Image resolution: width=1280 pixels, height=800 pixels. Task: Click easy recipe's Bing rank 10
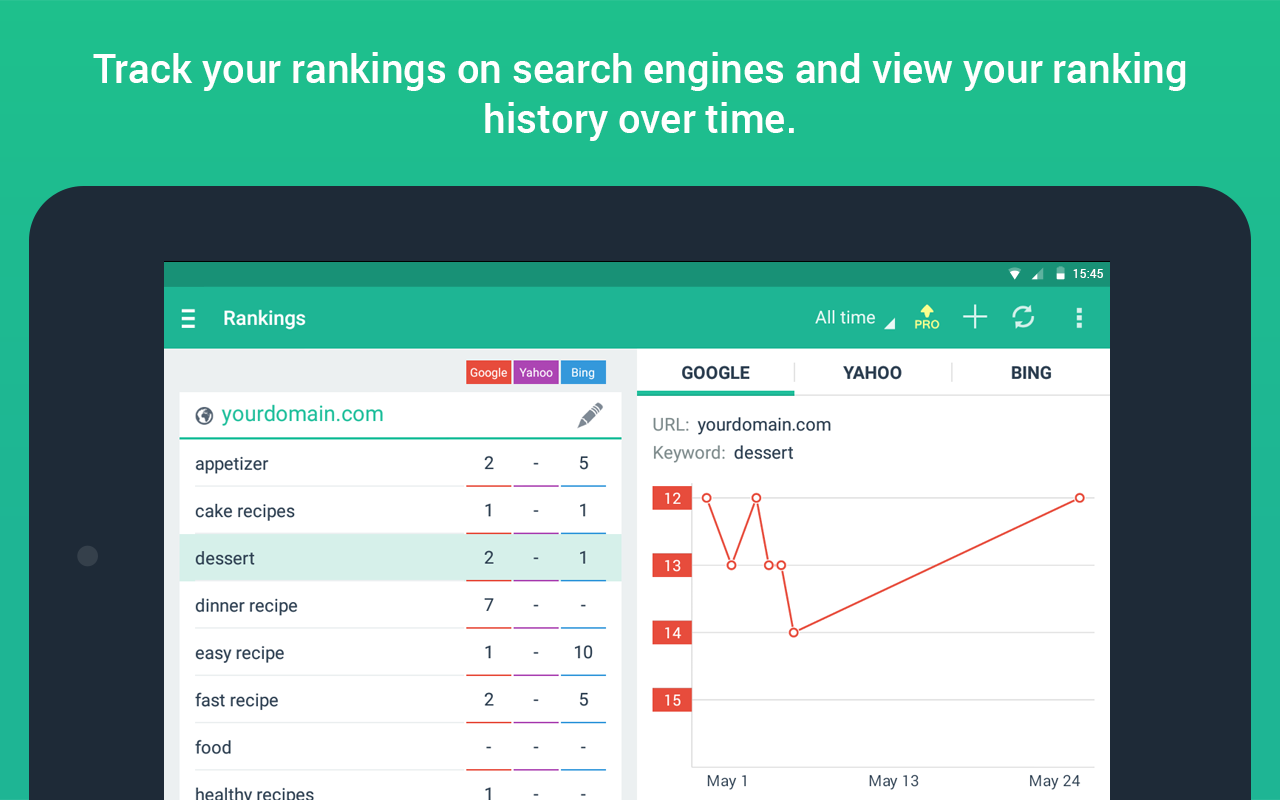(583, 652)
